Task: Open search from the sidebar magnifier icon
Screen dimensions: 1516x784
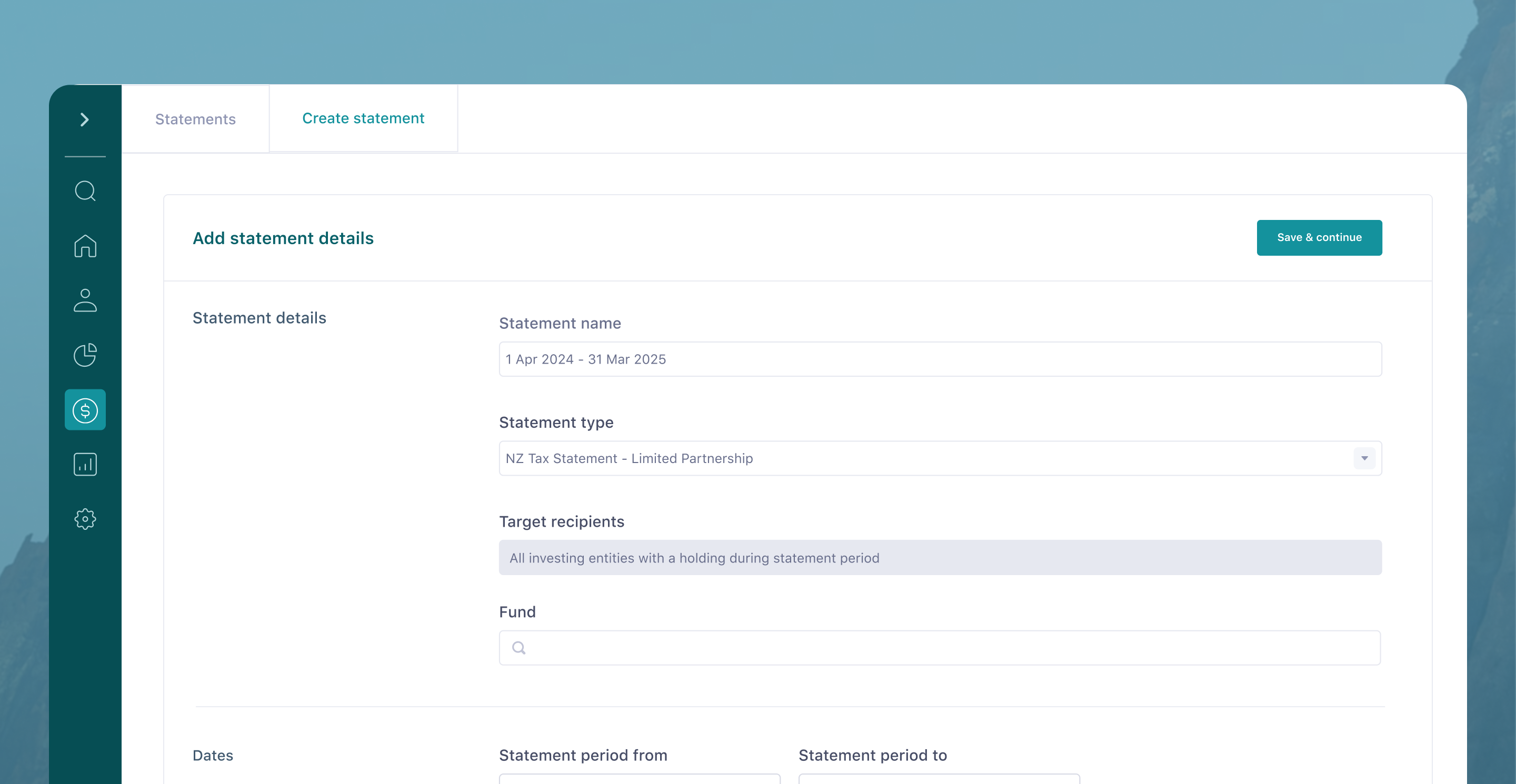Action: tap(85, 190)
